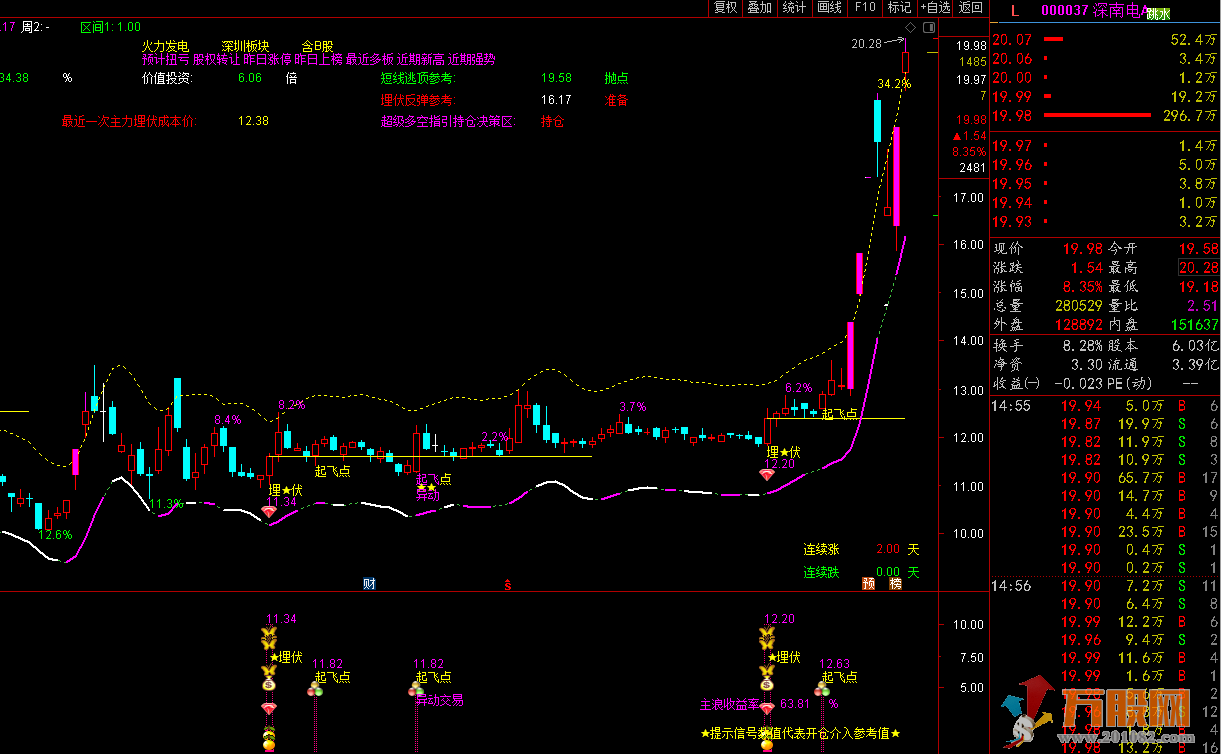Click the 最低 19.18 boxed value
Viewport: 1221px width, 754px height.
[1198, 286]
